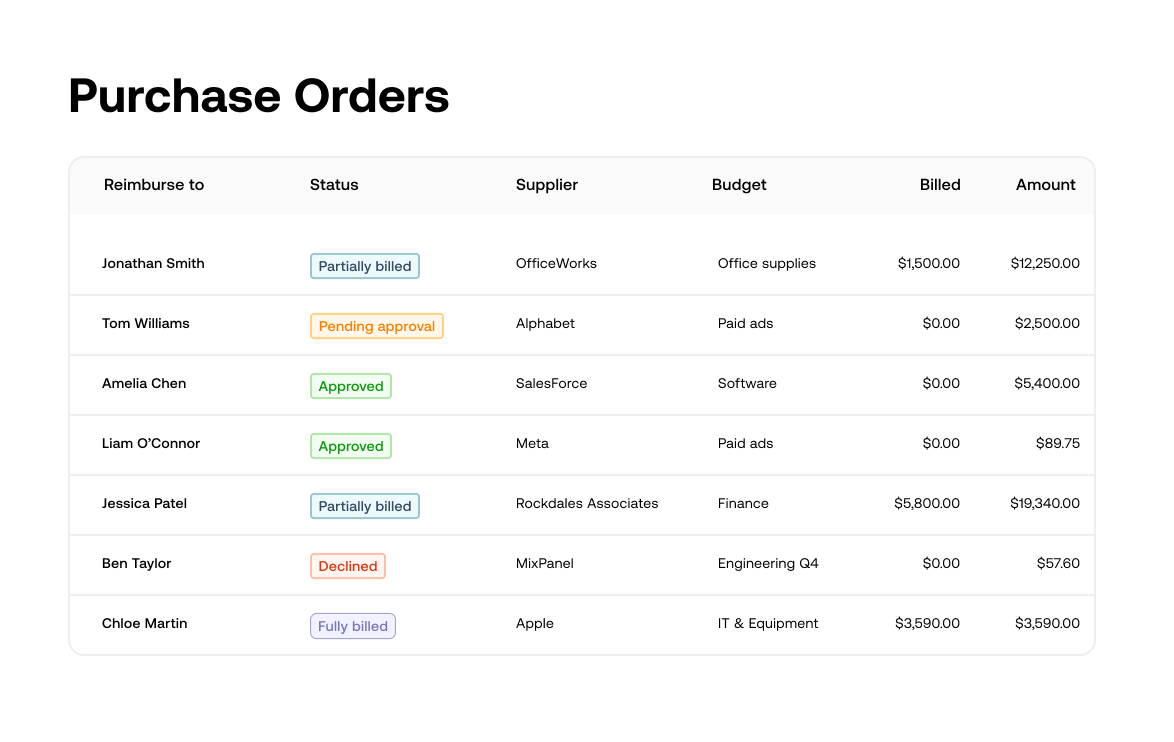Screen dimensions: 1174x742
Task: Click the Budget column header
Action: coord(739,185)
